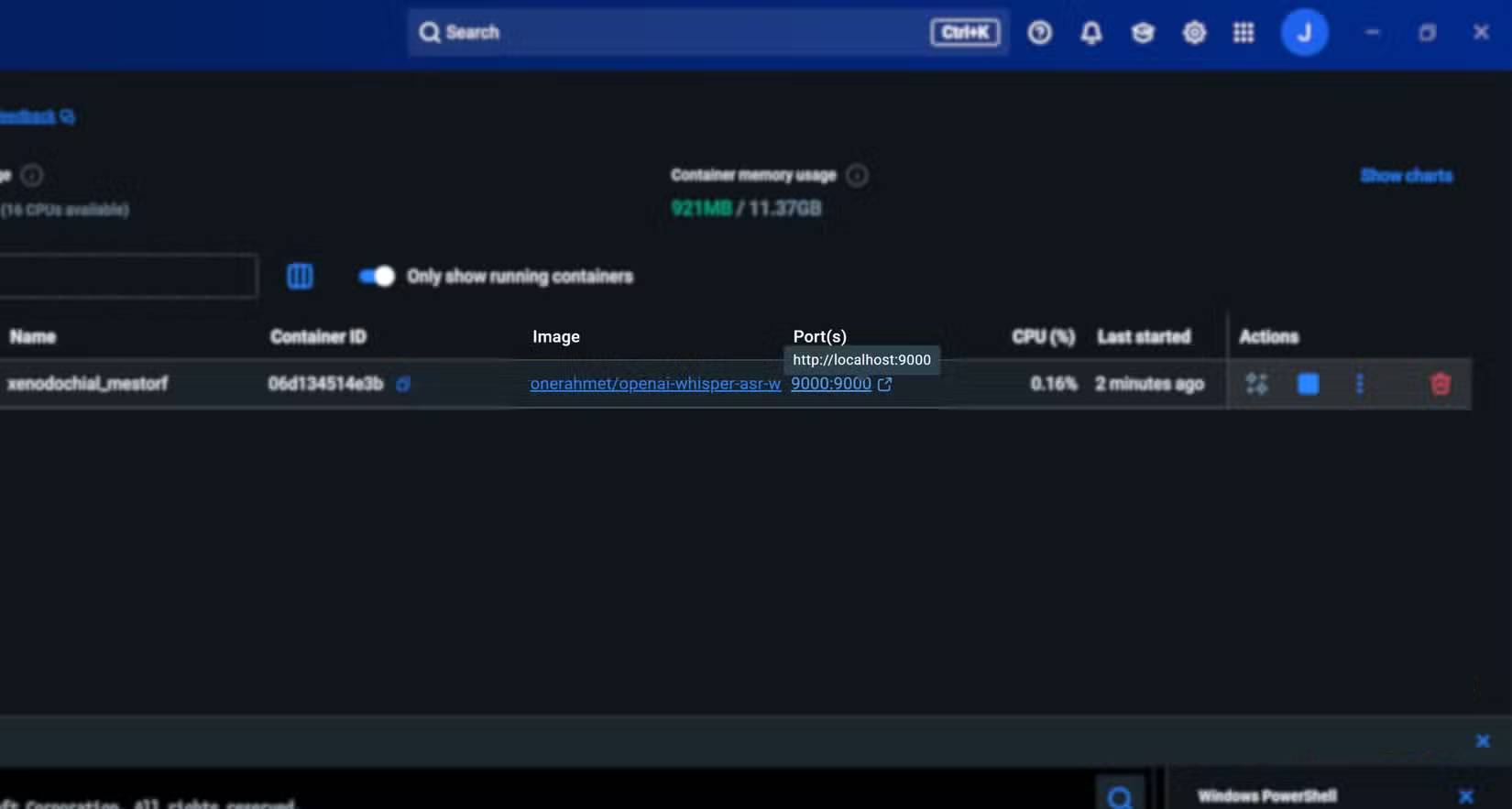The height and width of the screenshot is (809, 1512).
Task: Open Settings gear icon
Action: click(x=1194, y=33)
